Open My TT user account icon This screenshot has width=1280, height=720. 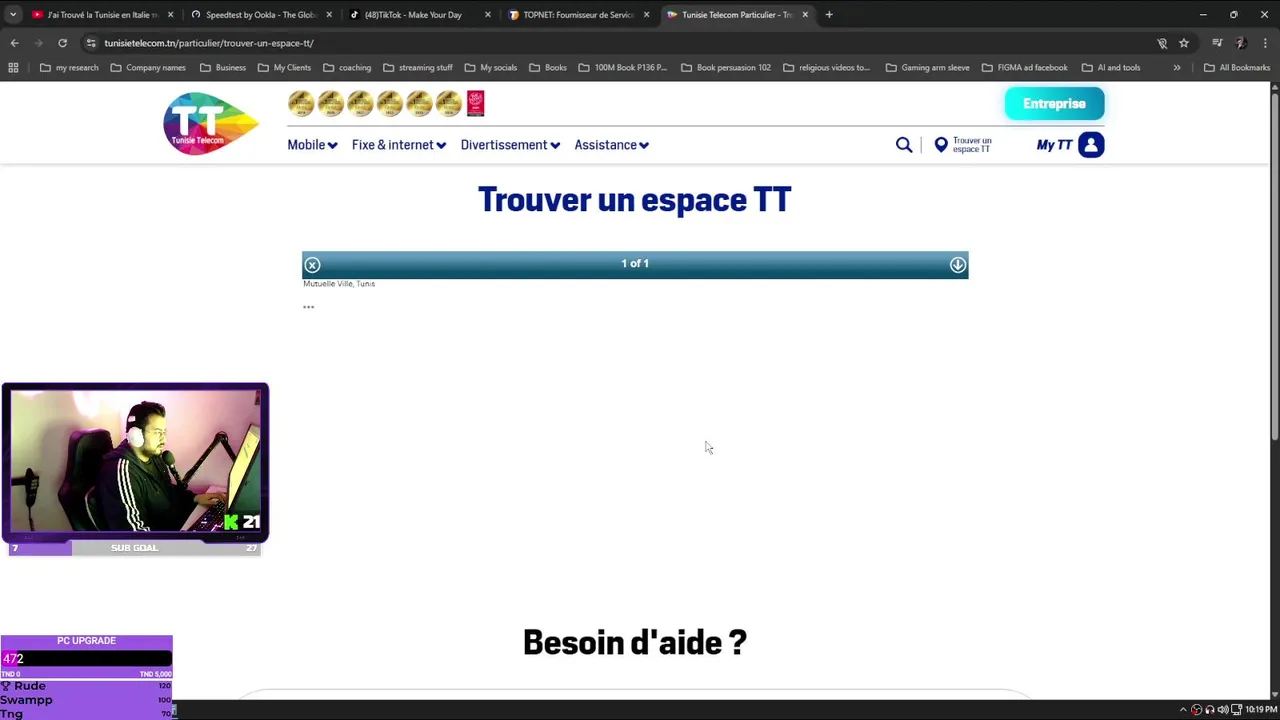click(x=1091, y=145)
